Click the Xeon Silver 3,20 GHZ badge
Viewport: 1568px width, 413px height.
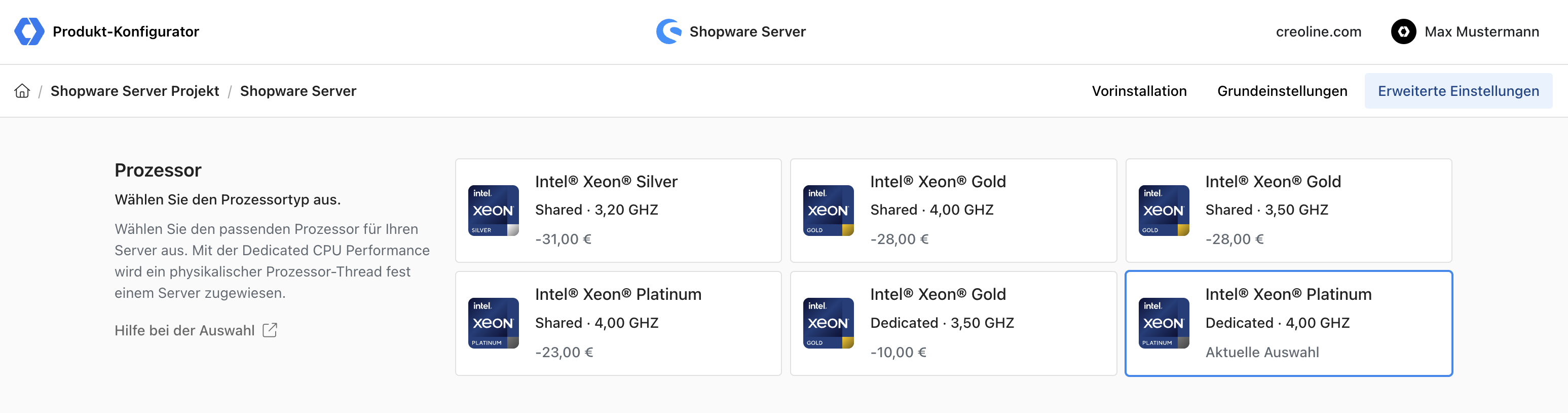(493, 211)
